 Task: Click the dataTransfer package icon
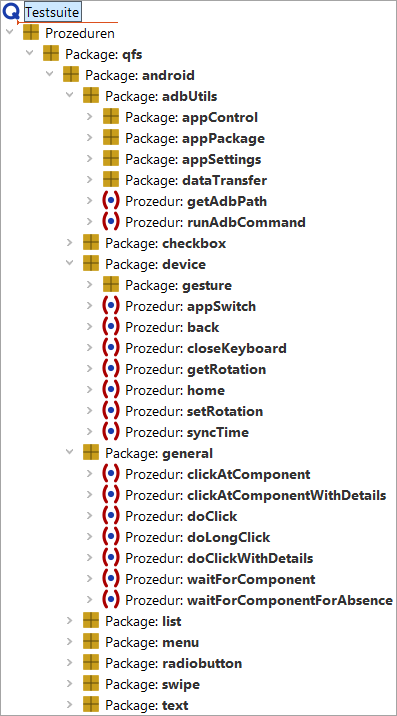(111, 180)
